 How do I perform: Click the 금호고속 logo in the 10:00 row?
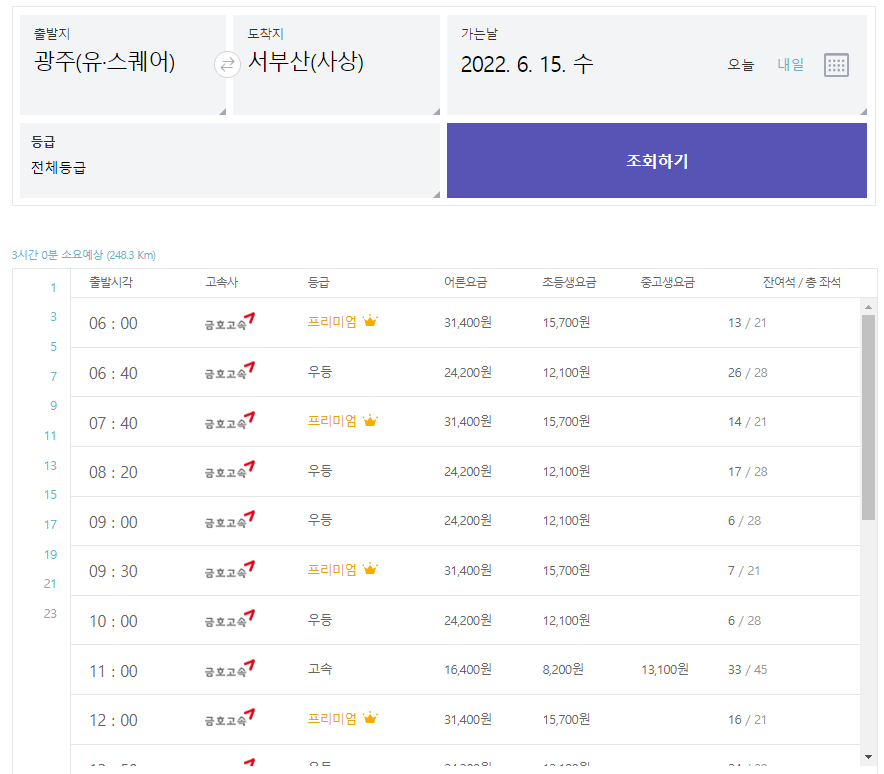tap(230, 619)
